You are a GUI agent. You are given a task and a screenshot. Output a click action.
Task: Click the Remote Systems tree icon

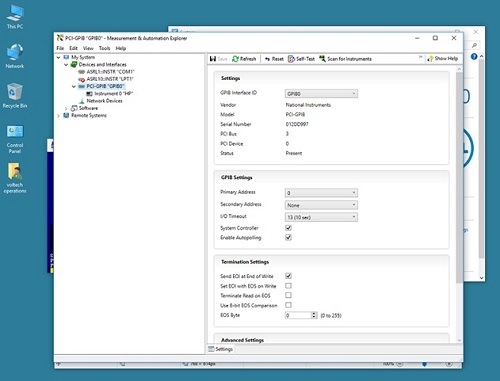(x=66, y=115)
